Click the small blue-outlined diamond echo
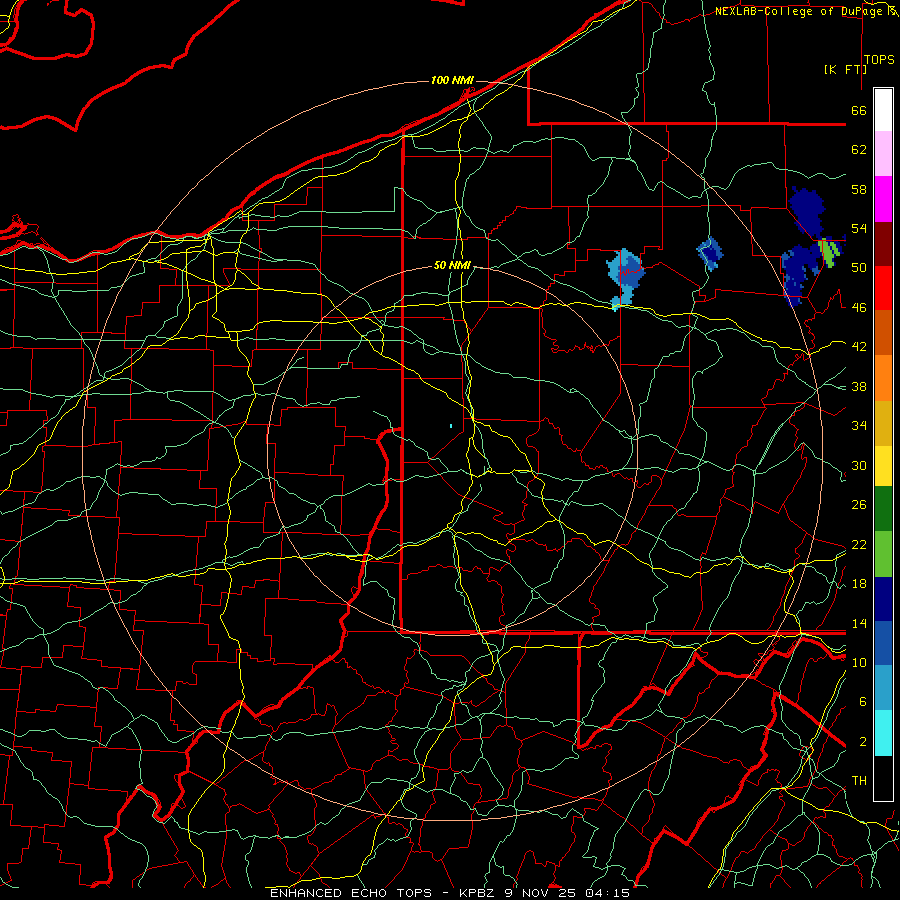Image resolution: width=900 pixels, height=900 pixels. 710,253
